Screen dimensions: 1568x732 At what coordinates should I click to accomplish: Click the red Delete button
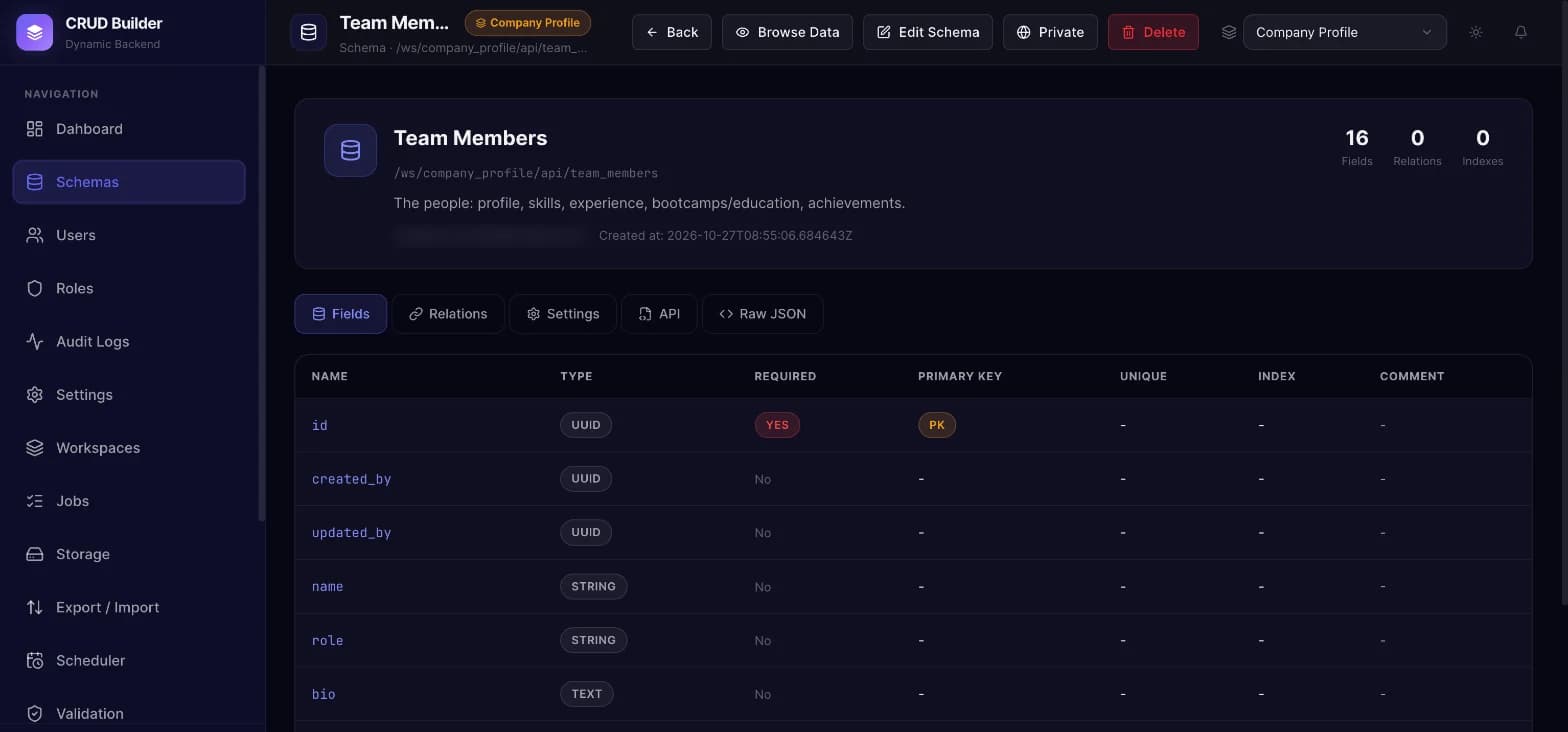1153,32
